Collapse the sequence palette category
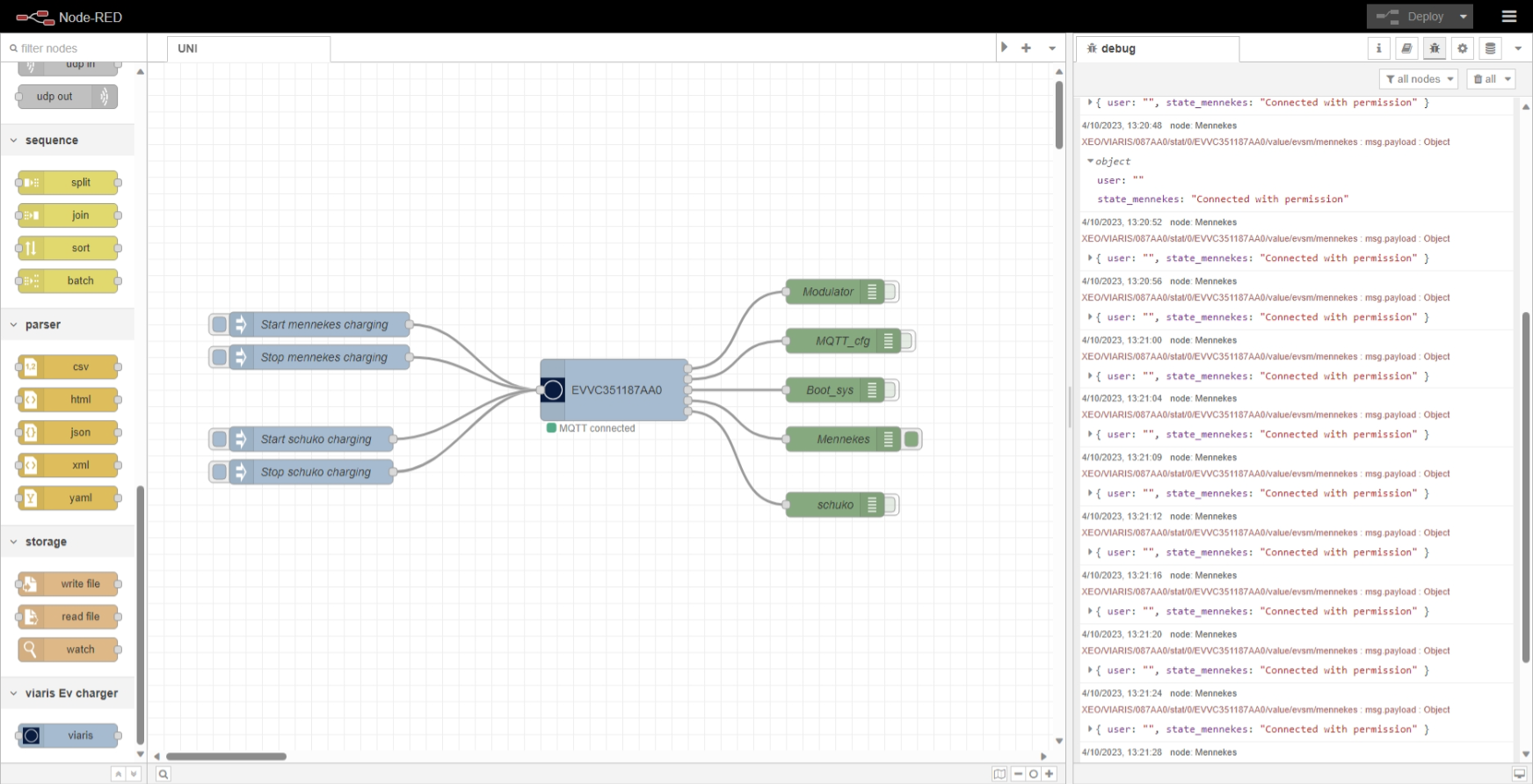1533x784 pixels. coord(68,140)
